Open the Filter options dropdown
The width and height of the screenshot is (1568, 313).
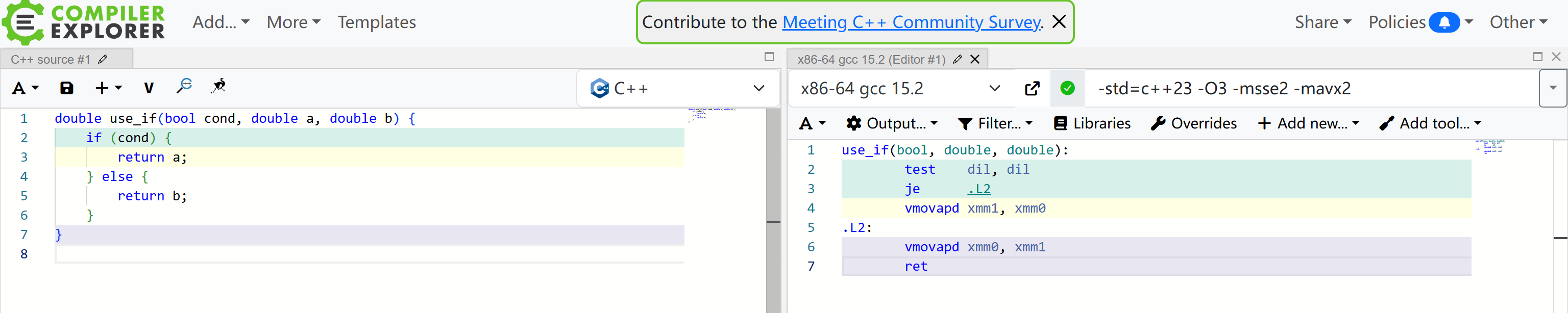coord(995,123)
